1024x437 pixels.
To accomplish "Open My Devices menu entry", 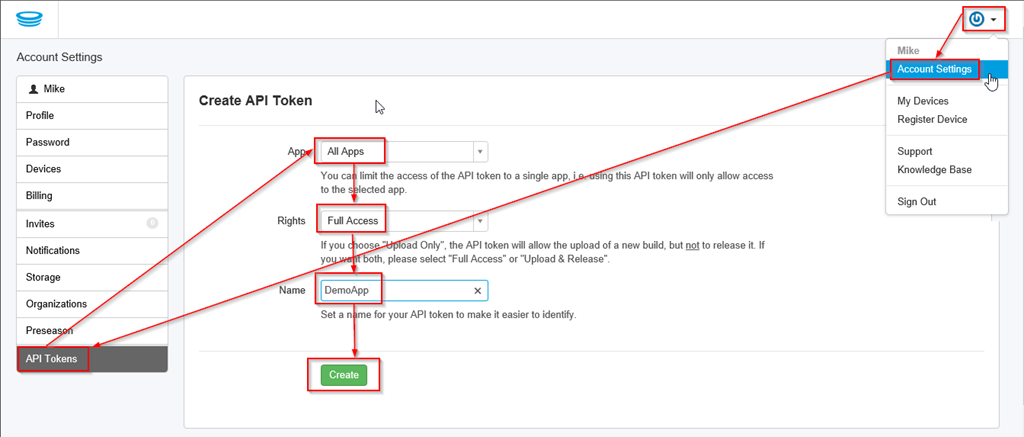I will (922, 101).
